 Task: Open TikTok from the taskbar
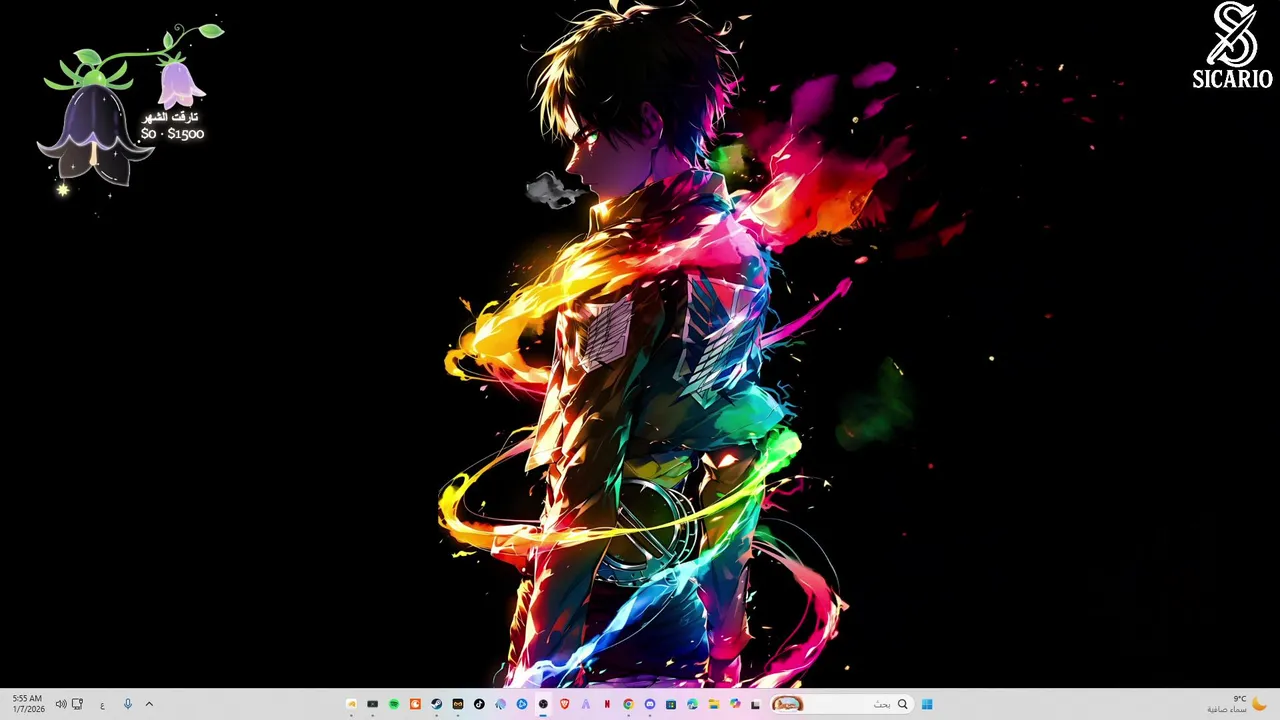pyautogui.click(x=479, y=704)
